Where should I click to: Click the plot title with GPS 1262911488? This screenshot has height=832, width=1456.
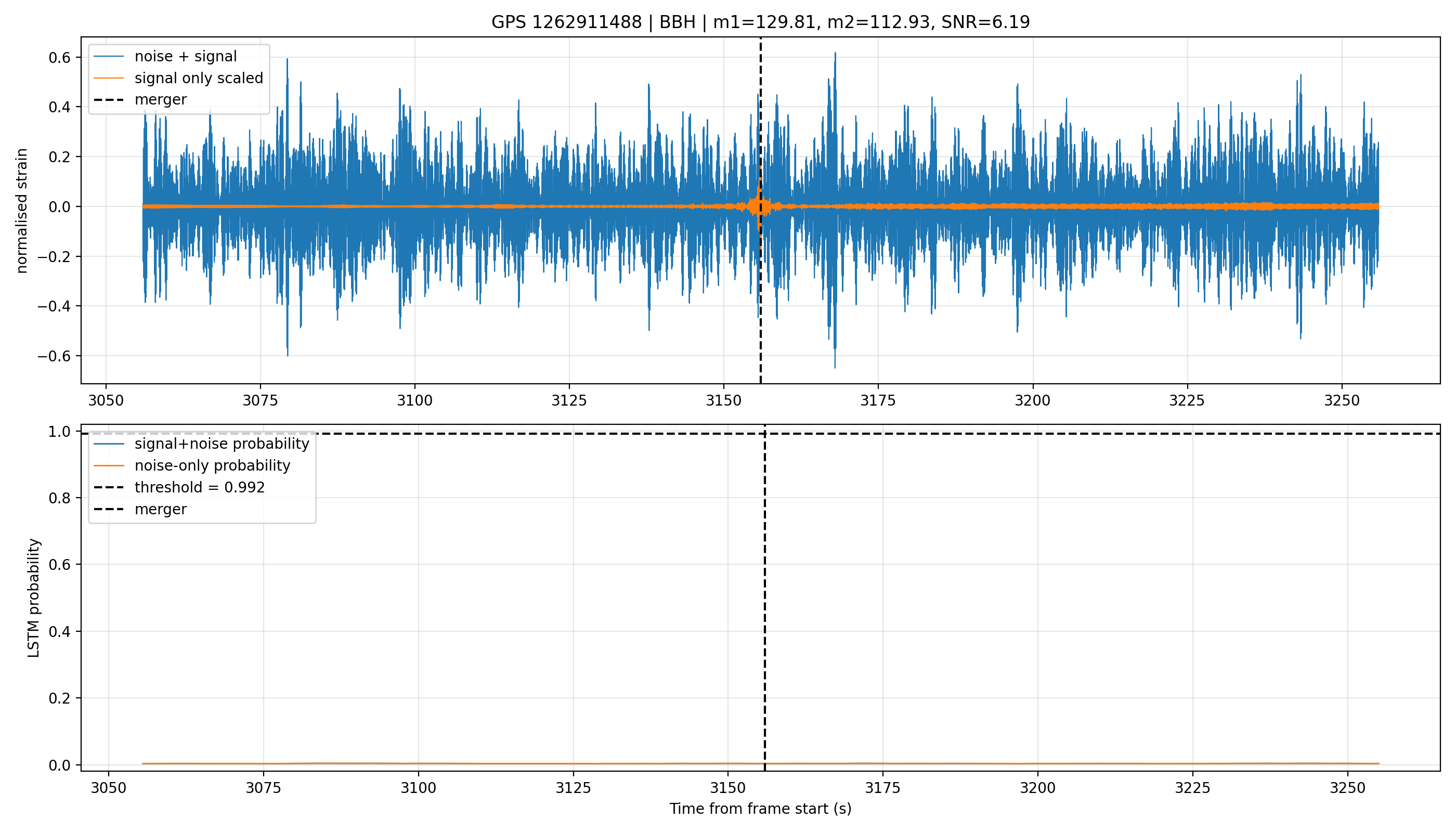(x=761, y=22)
